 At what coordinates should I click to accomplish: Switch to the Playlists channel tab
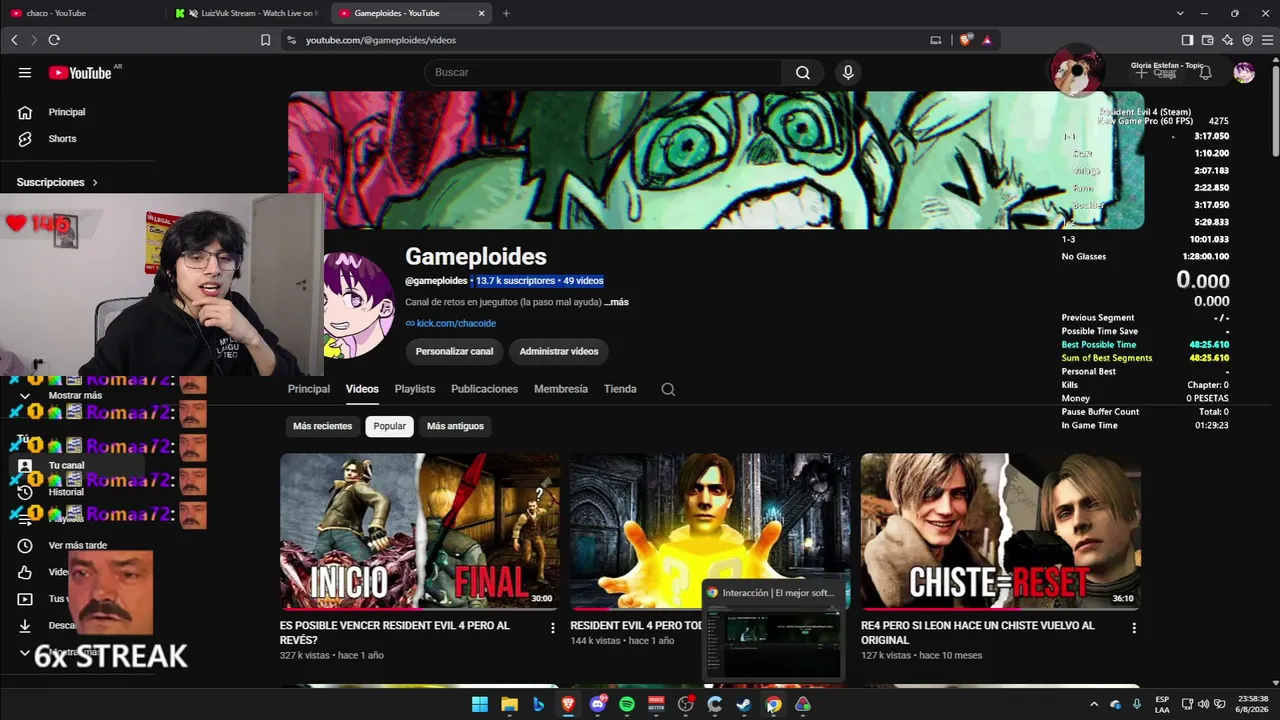click(x=415, y=389)
